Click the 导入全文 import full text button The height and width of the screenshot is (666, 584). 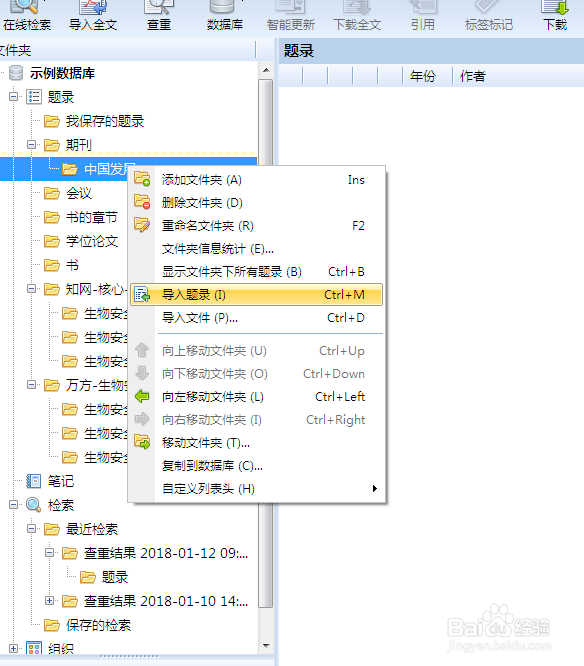(93, 17)
